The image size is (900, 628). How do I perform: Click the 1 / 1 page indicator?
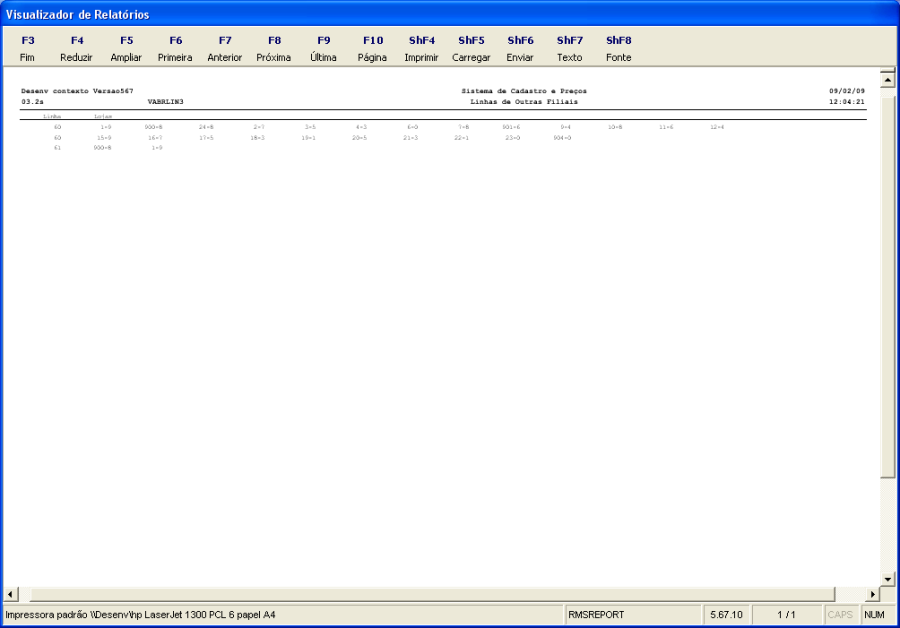pyautogui.click(x=786, y=615)
